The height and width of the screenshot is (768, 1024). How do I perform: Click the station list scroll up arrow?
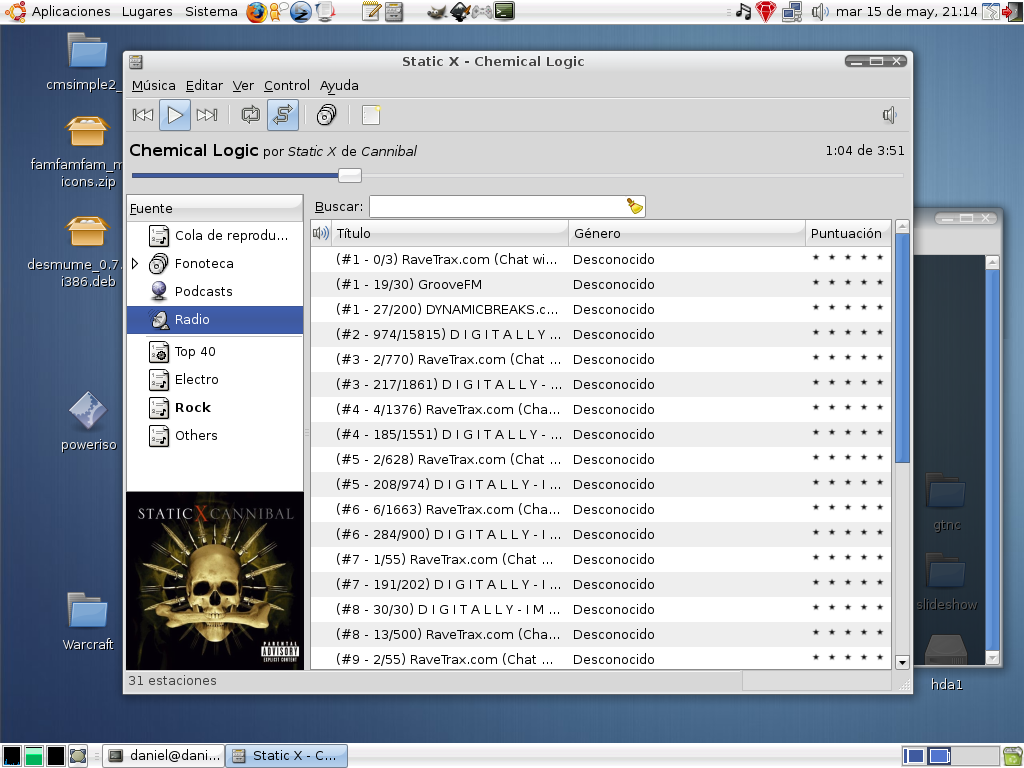[903, 227]
